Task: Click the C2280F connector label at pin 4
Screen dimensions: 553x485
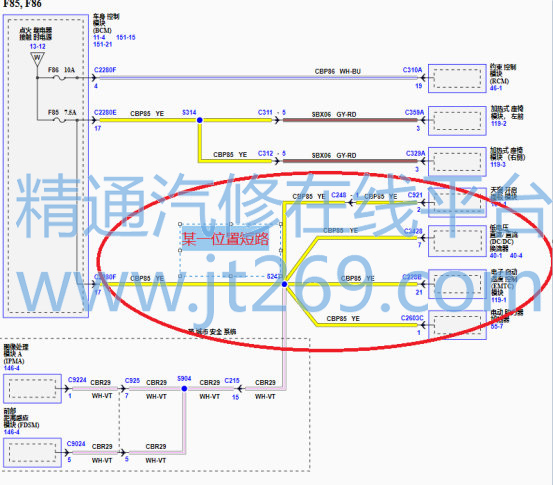Action: [105, 70]
